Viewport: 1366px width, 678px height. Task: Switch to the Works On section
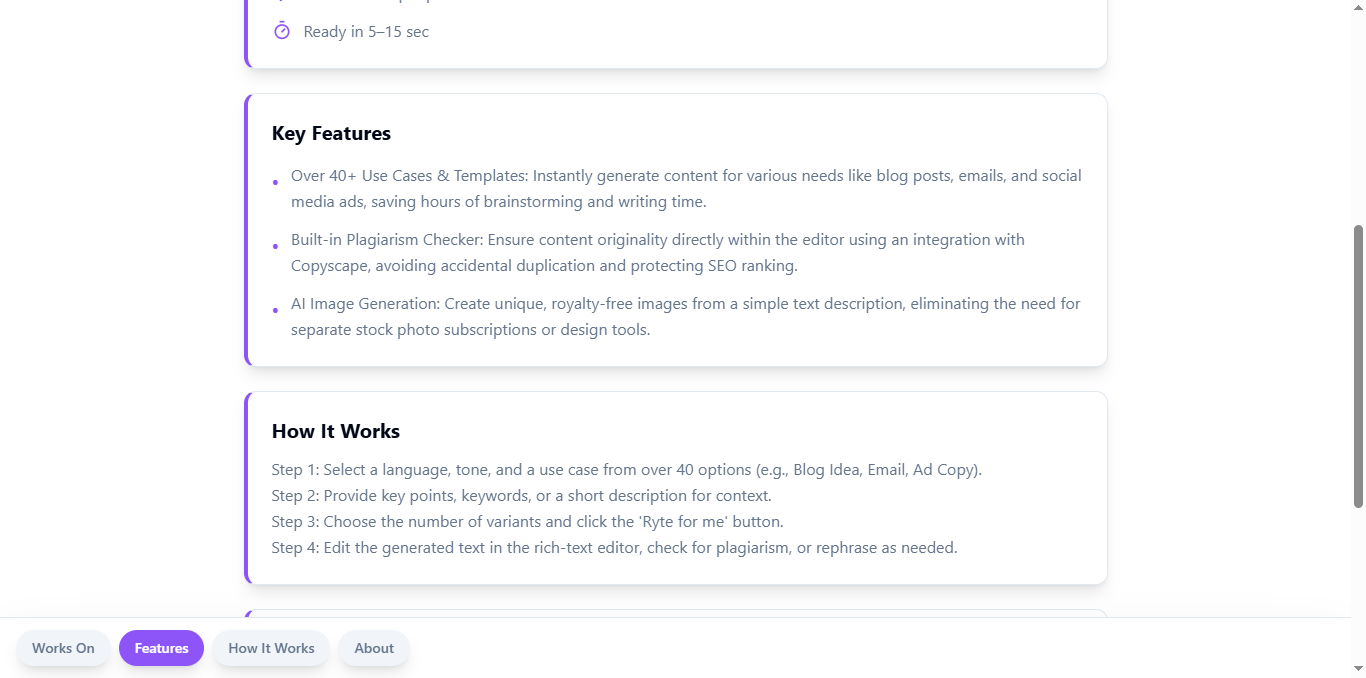coord(63,648)
